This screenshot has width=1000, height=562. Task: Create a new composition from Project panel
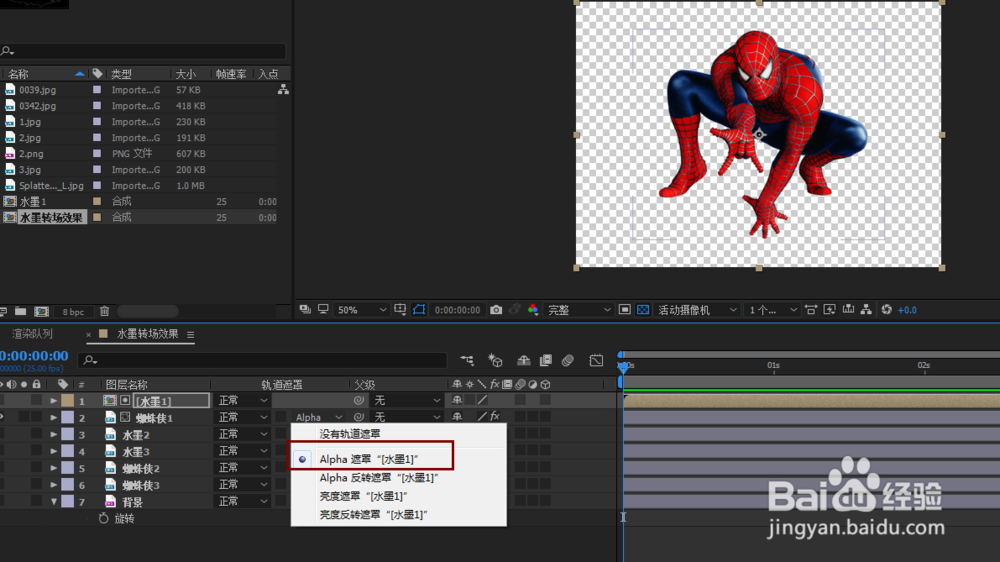[41, 311]
